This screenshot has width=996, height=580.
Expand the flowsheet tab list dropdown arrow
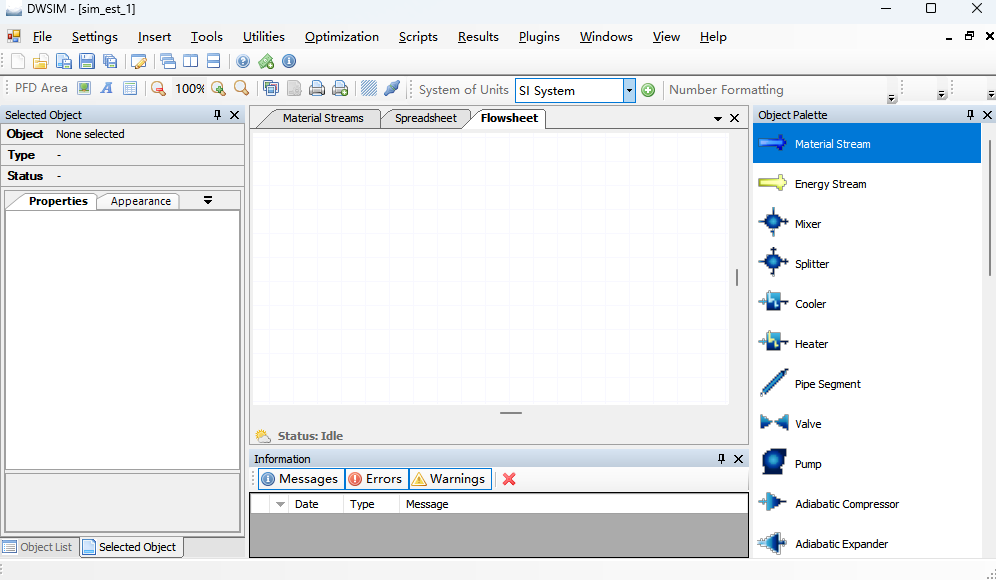pos(718,118)
